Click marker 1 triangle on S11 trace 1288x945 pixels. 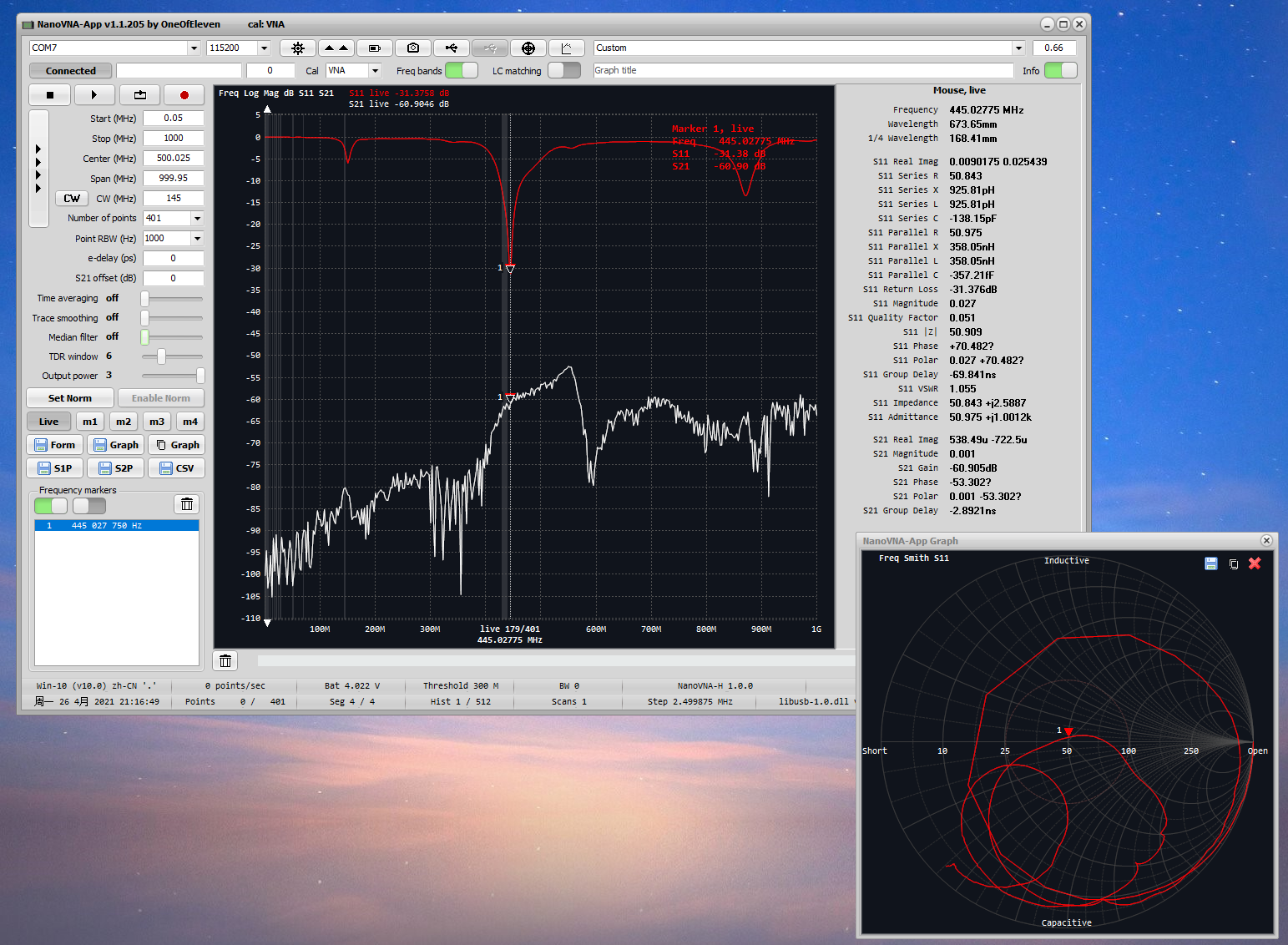click(510, 269)
